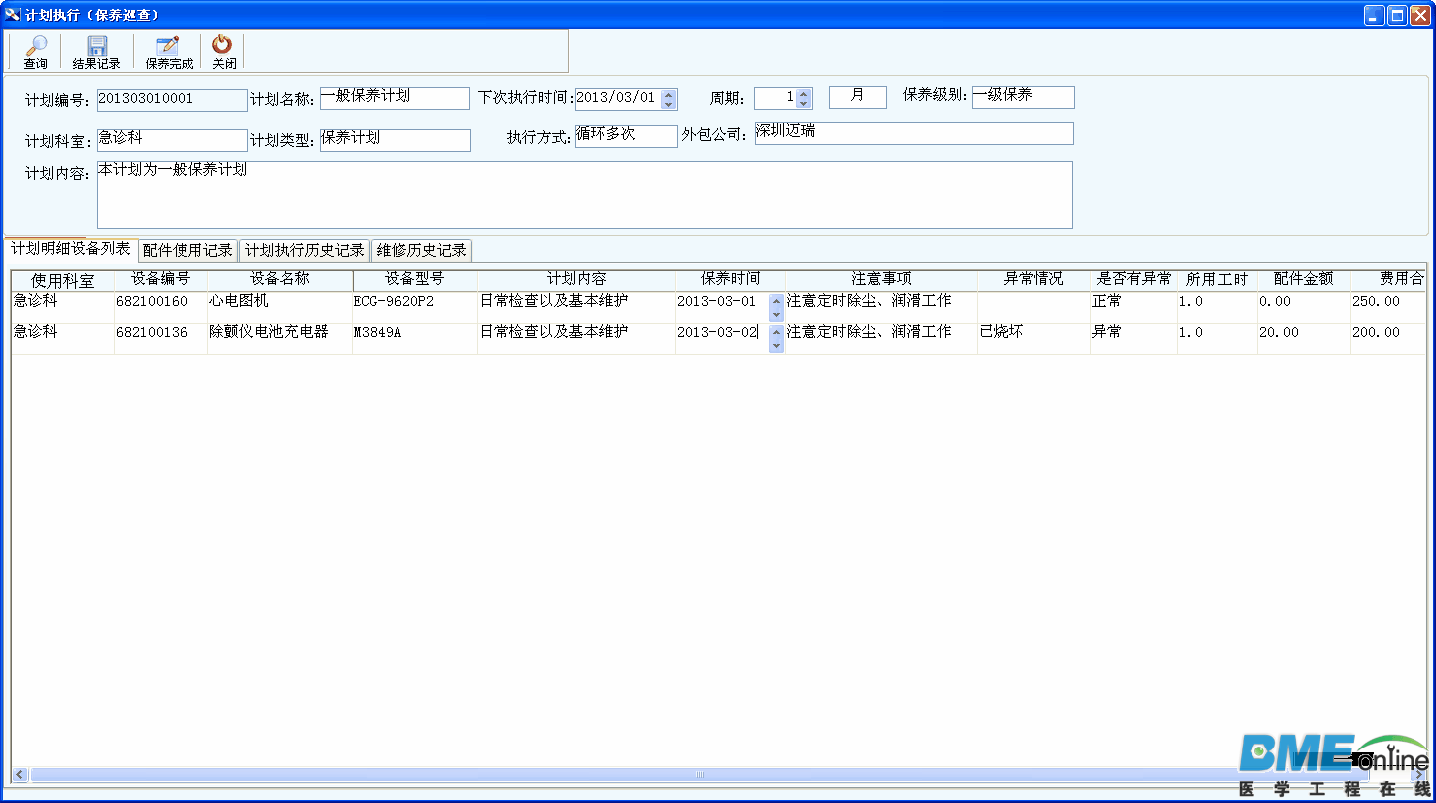
Task: Click the 外包公司 field showing 深圳迈瑞
Action: coord(914,133)
